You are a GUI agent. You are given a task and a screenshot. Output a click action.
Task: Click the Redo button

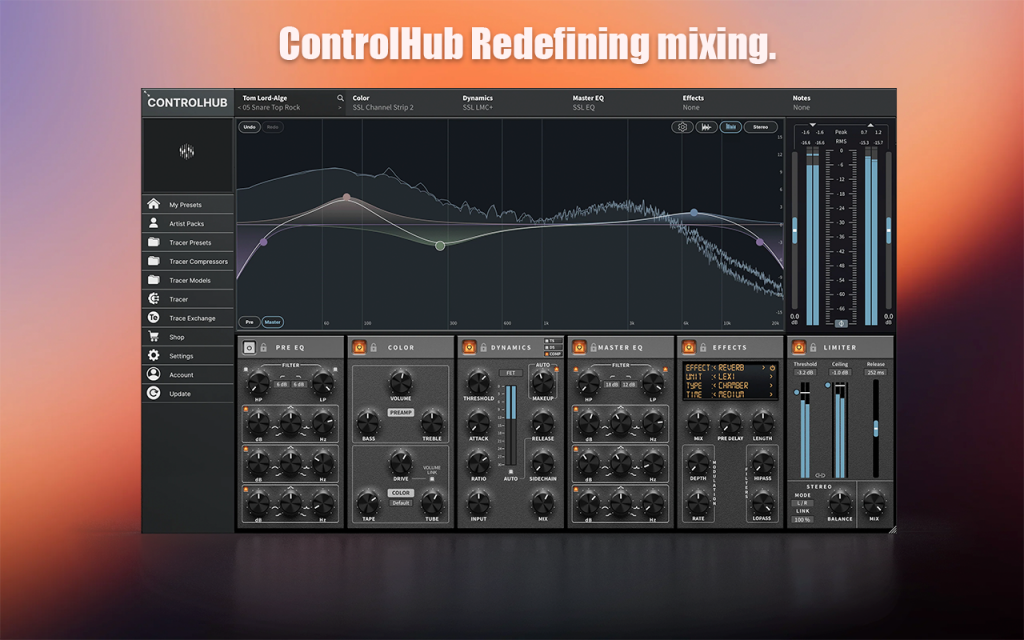(272, 127)
